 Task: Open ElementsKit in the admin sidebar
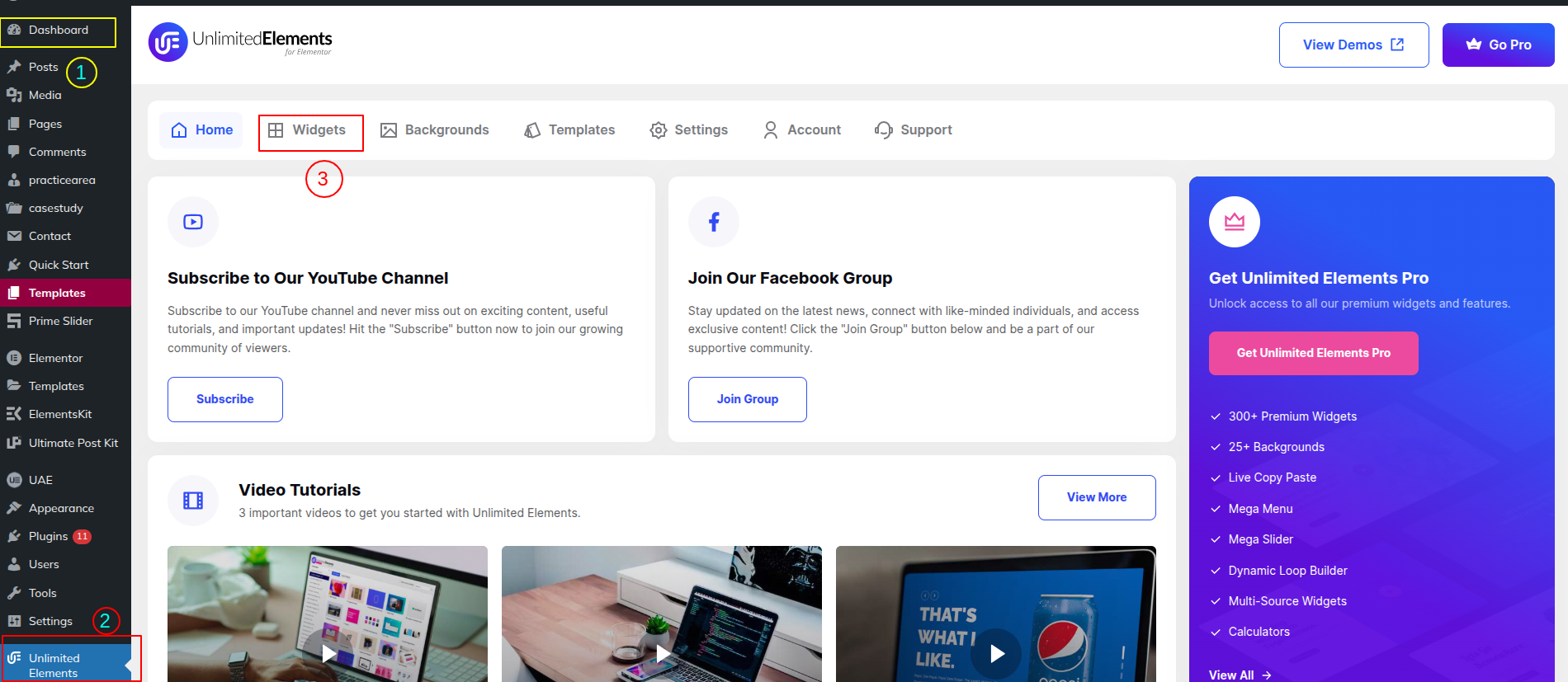tap(59, 414)
